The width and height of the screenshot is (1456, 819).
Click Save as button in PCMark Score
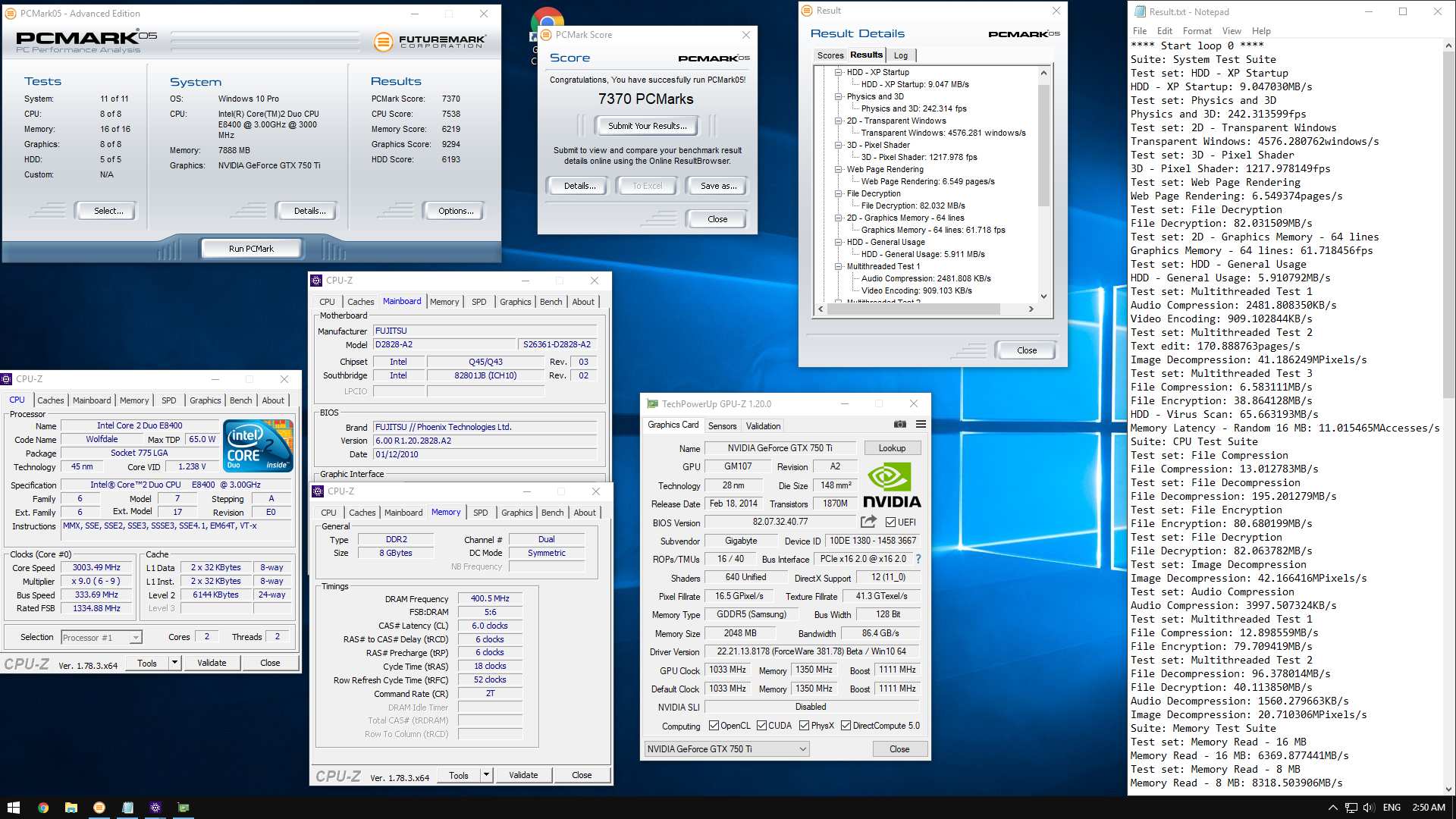click(718, 186)
